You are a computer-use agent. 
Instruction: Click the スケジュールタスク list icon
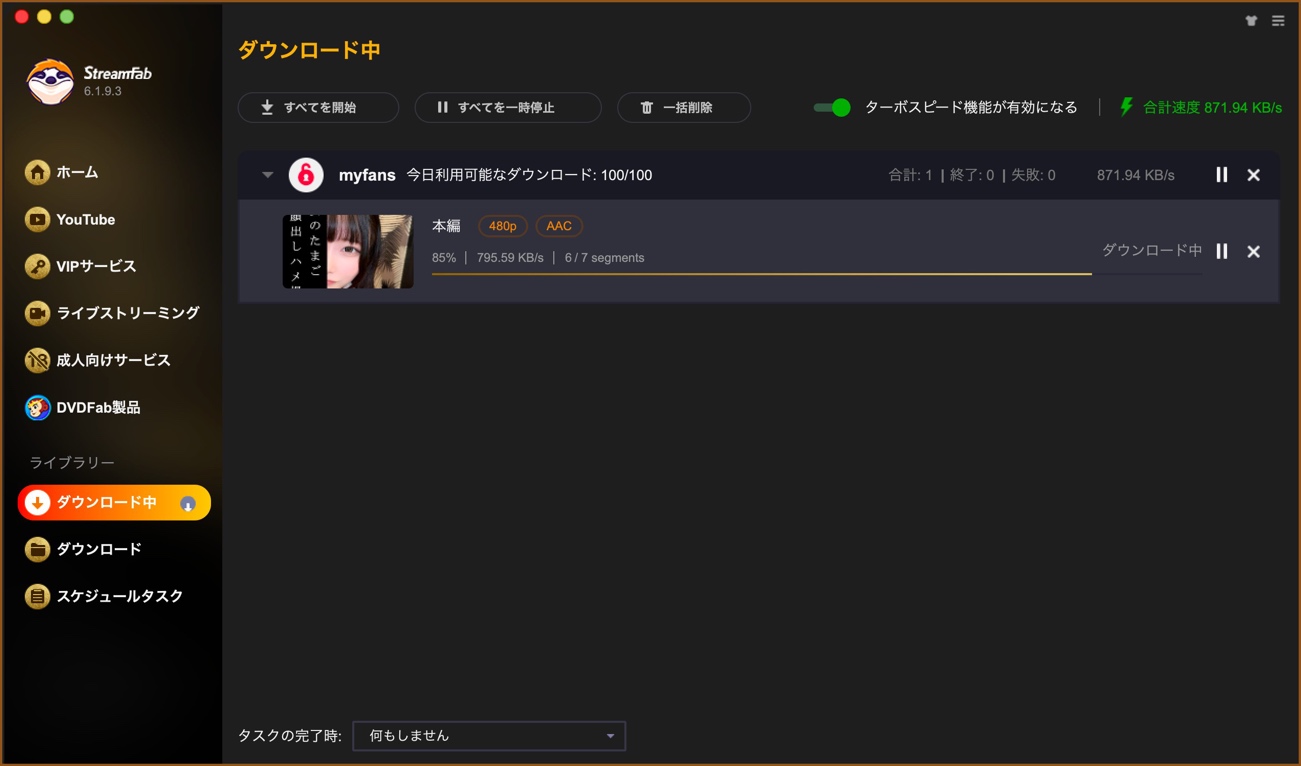coord(37,596)
